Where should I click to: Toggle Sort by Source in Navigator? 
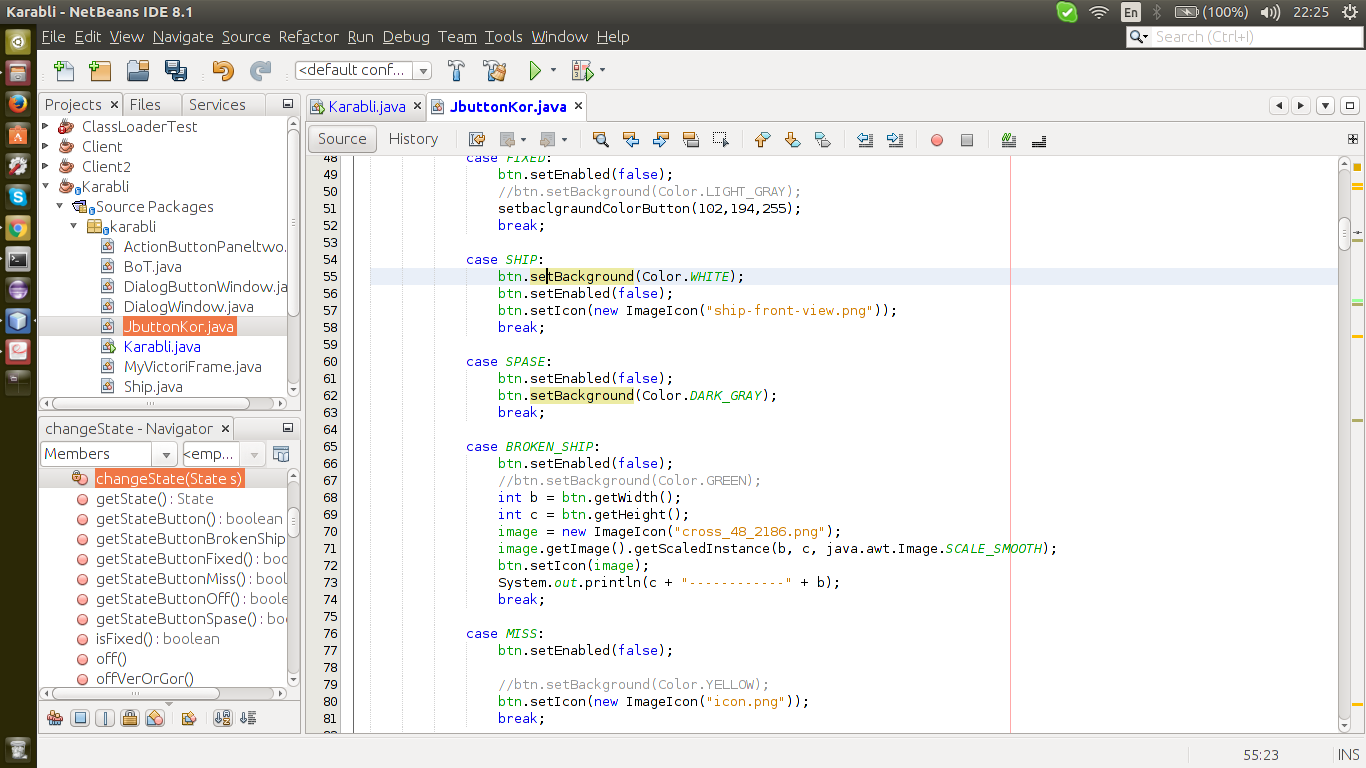coord(247,718)
